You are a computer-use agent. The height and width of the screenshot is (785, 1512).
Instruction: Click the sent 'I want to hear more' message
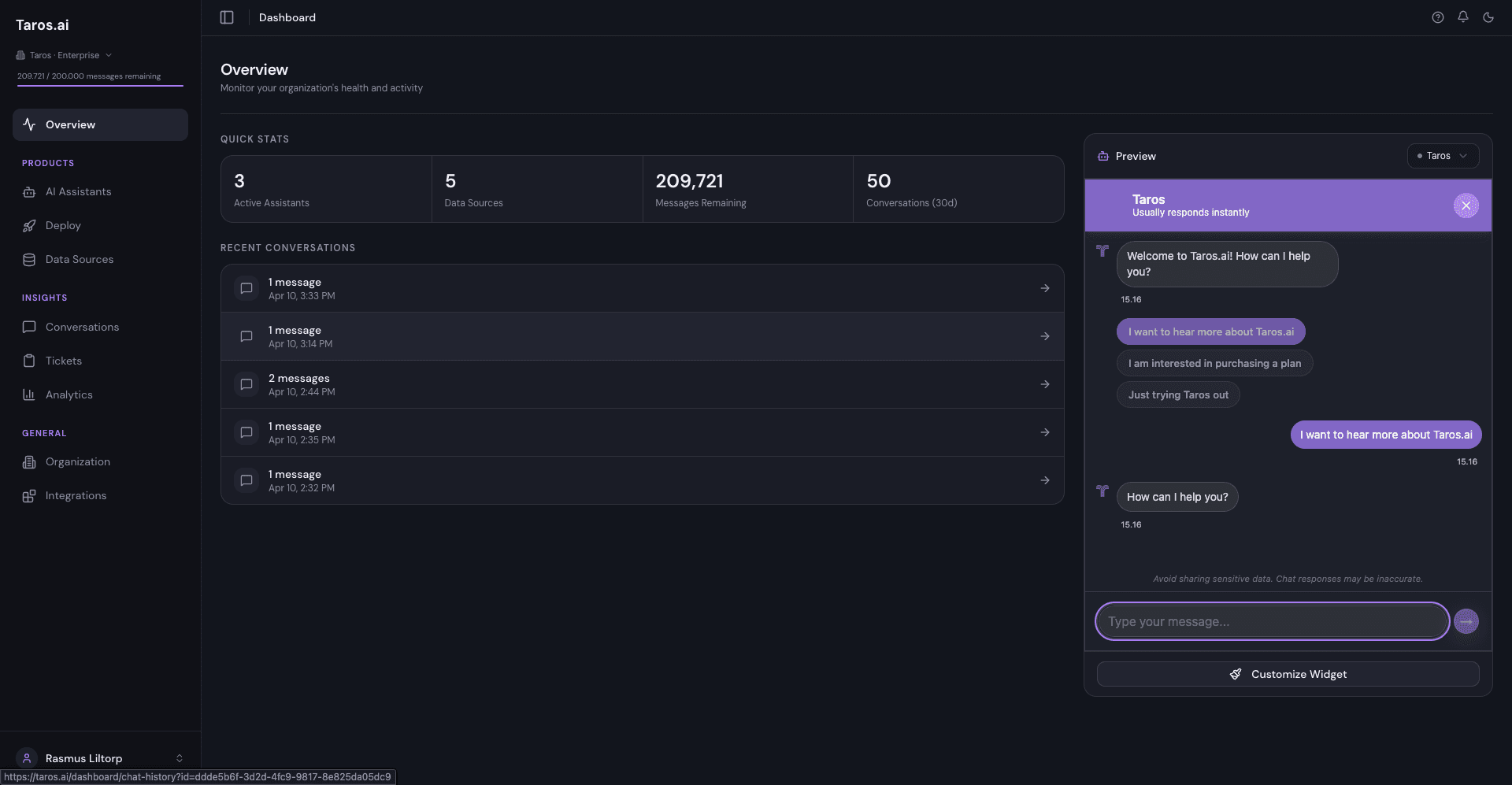click(1386, 435)
